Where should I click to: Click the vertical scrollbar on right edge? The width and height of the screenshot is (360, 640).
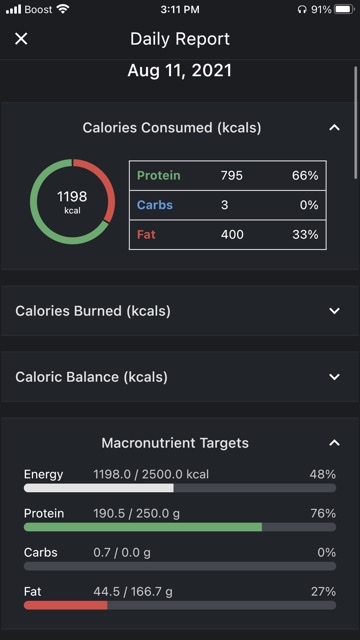click(356, 122)
